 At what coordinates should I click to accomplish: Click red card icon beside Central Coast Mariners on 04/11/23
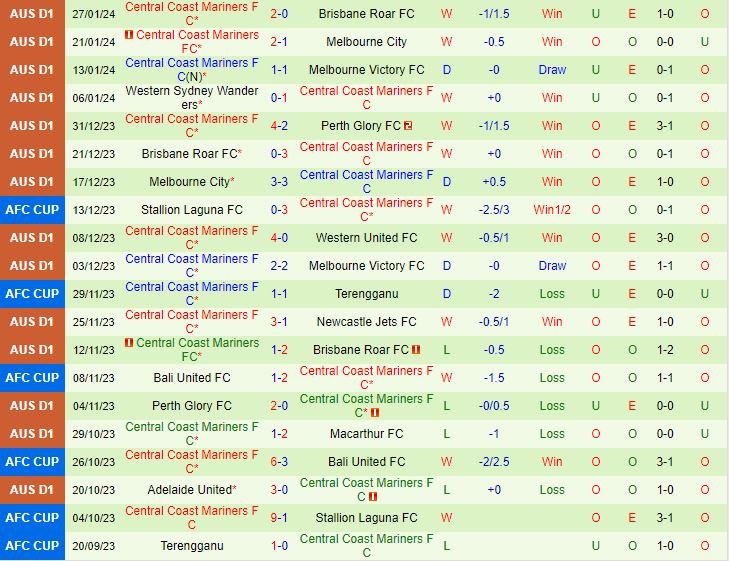tap(375, 413)
